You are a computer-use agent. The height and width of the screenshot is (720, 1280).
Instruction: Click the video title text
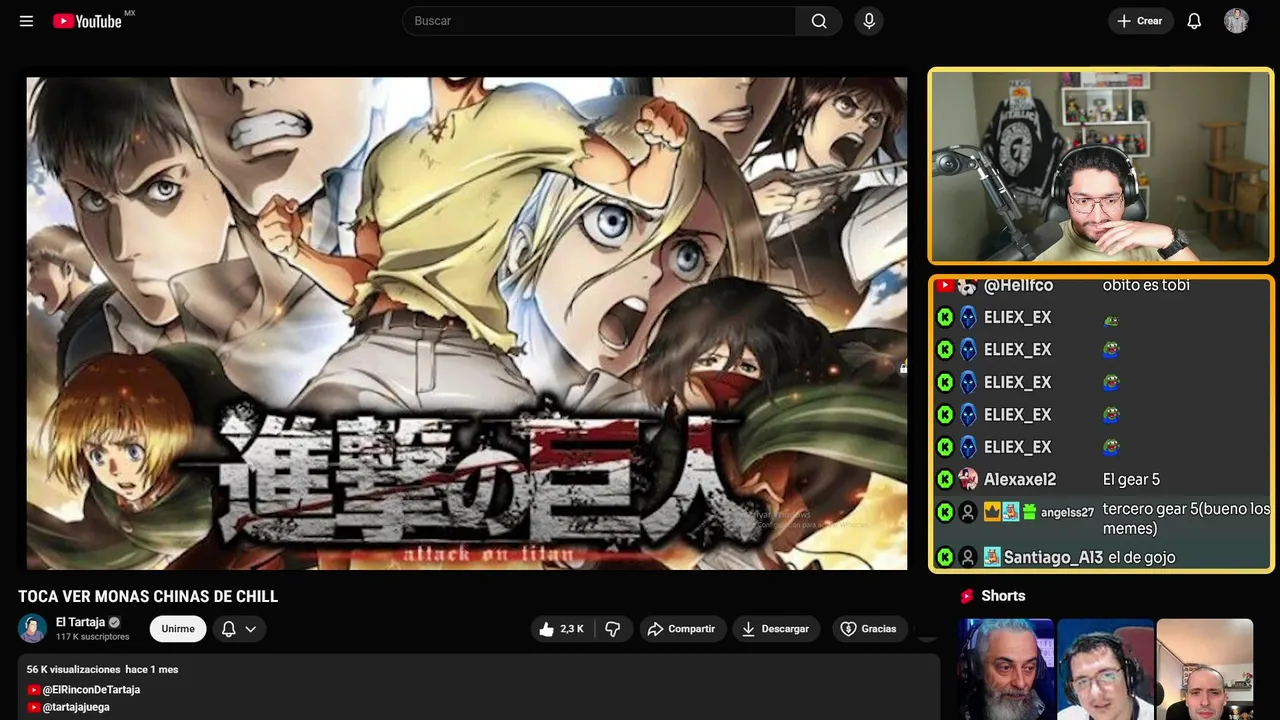[148, 597]
